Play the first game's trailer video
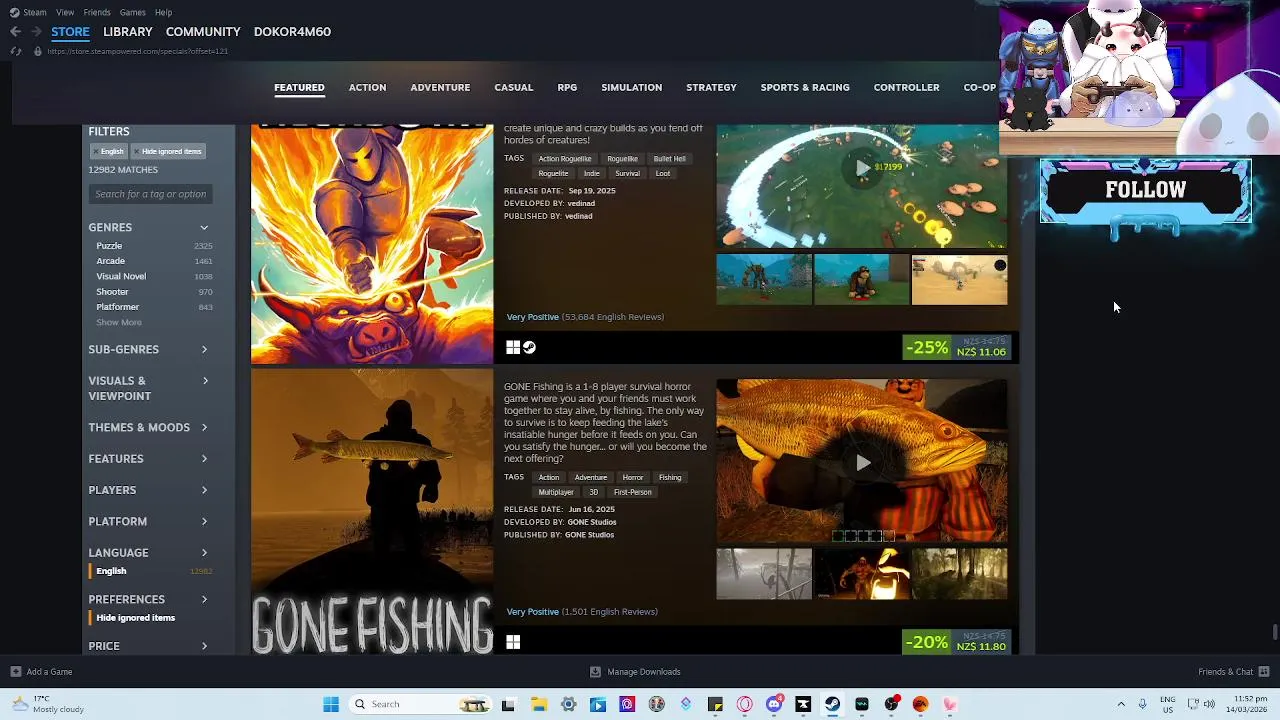Screen dimensions: 1280x720 pos(862,168)
